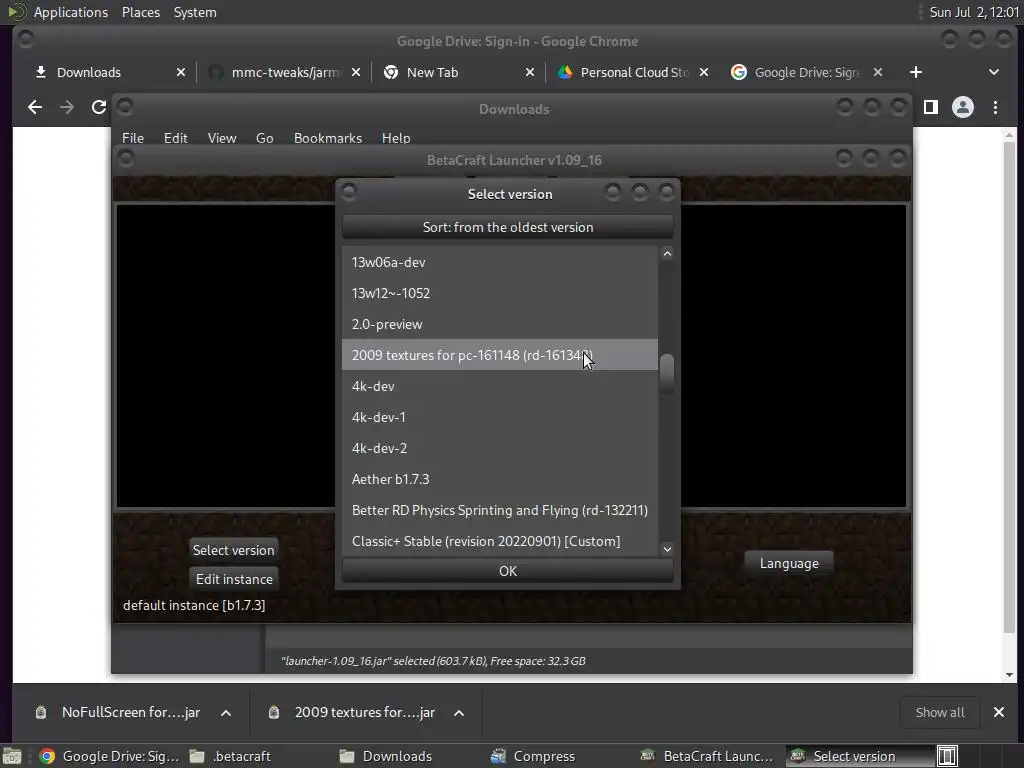1024x768 pixels.
Task: Pick the 4k-dev-2 version
Action: pos(500,448)
